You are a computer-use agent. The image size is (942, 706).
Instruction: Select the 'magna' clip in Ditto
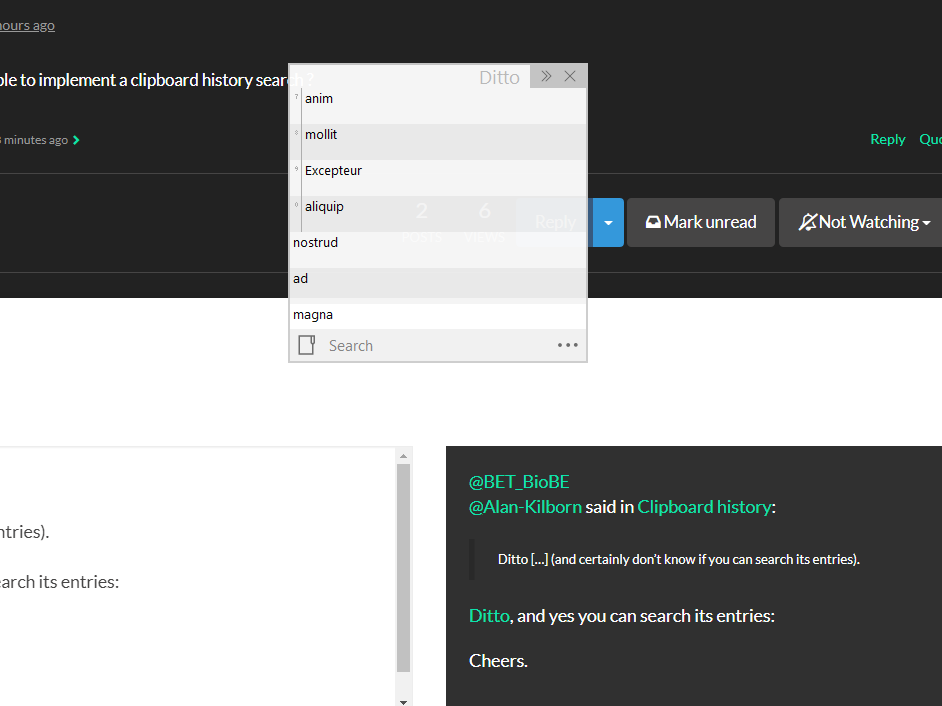tap(438, 316)
